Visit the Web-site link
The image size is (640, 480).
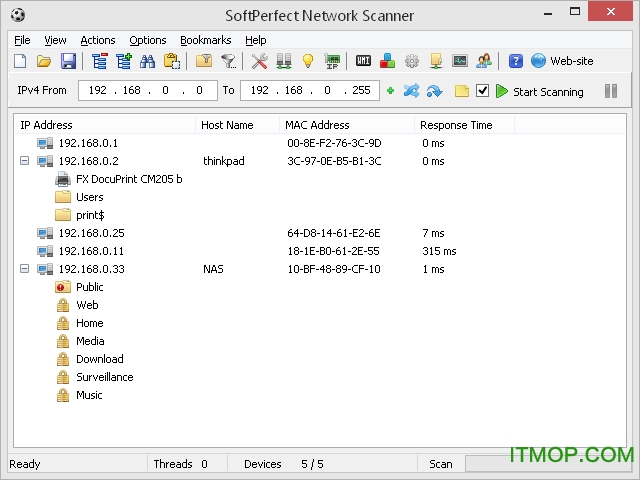562,61
